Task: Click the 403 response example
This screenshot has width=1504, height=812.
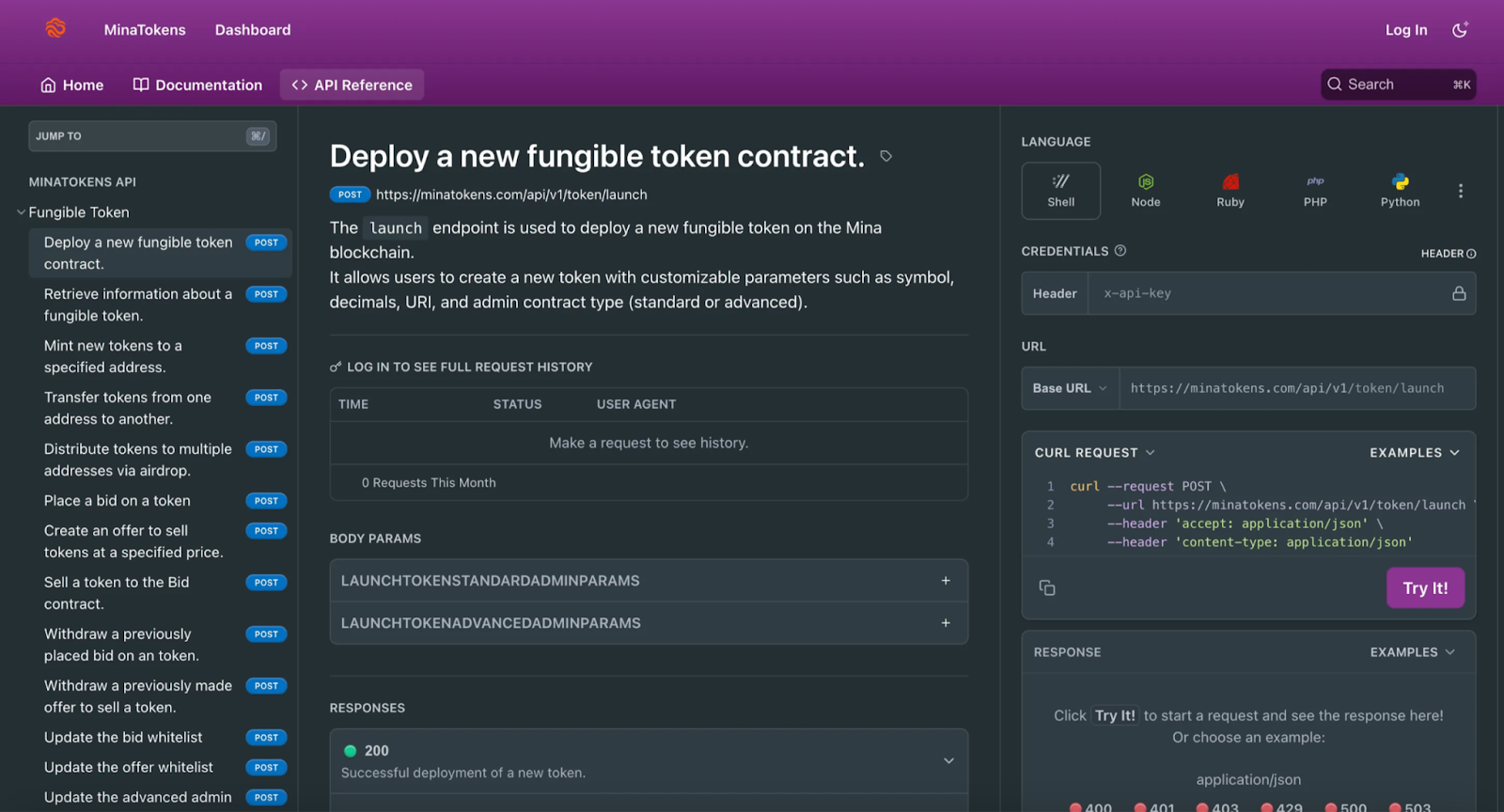Action: [1217, 806]
